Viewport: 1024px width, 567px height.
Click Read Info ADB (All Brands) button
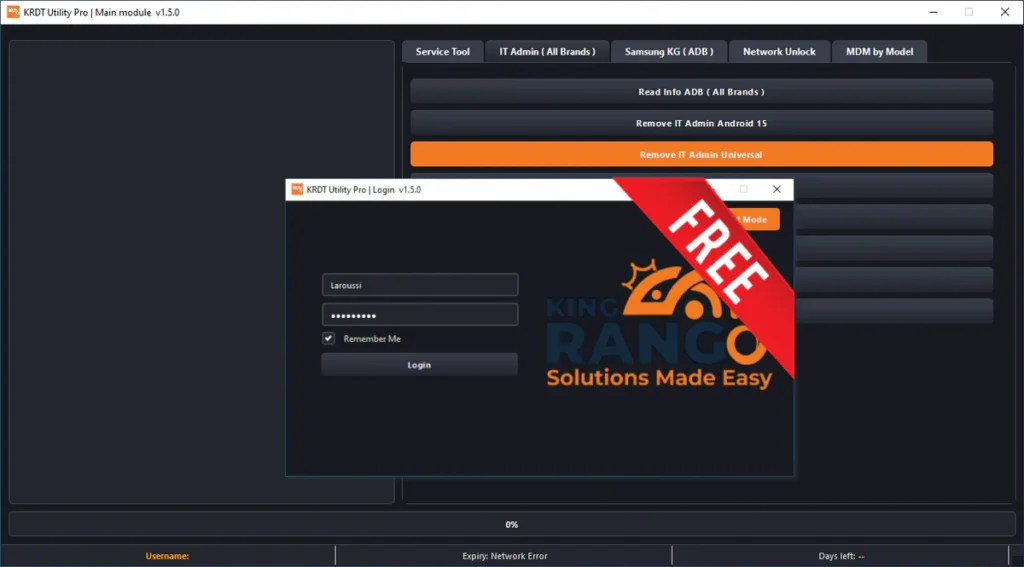(701, 92)
